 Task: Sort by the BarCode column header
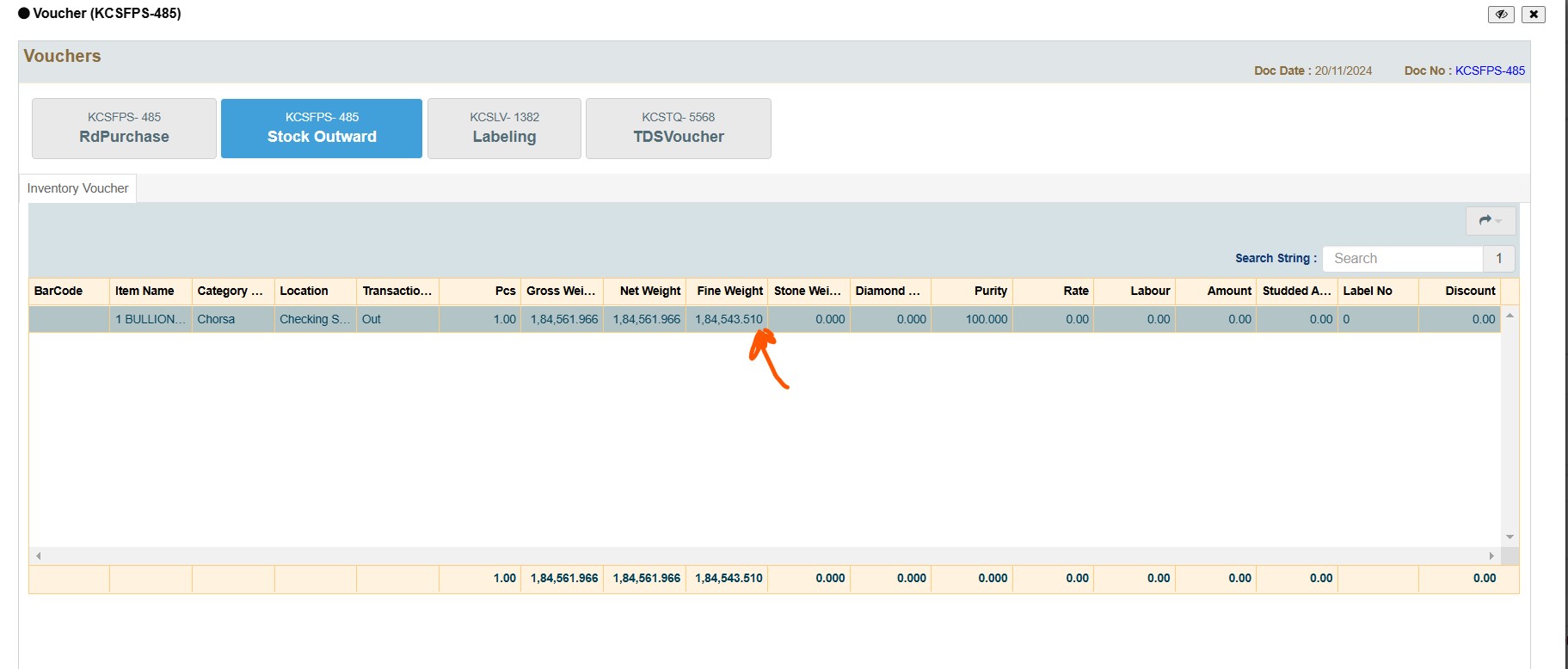pos(69,291)
